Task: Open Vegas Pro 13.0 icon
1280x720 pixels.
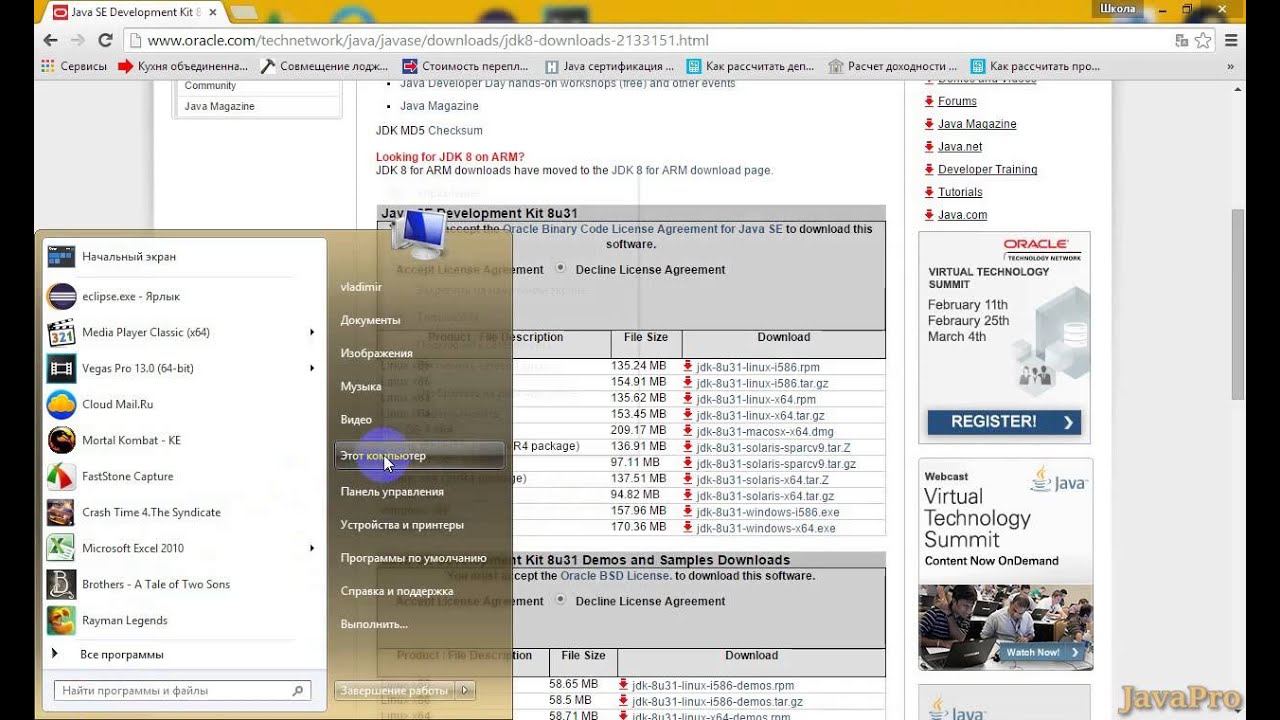Action: pos(61,368)
